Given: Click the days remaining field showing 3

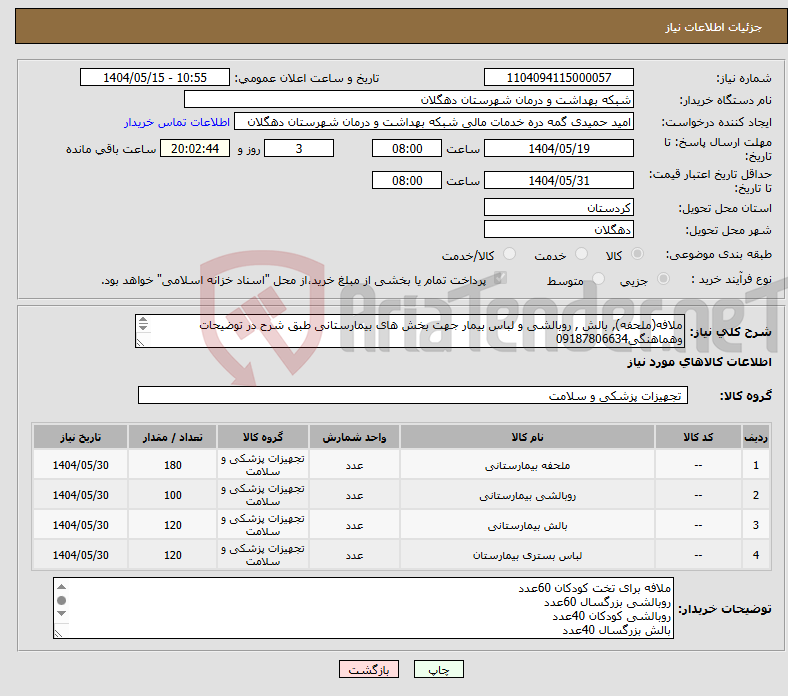Looking at the screenshot, I should [x=299, y=148].
